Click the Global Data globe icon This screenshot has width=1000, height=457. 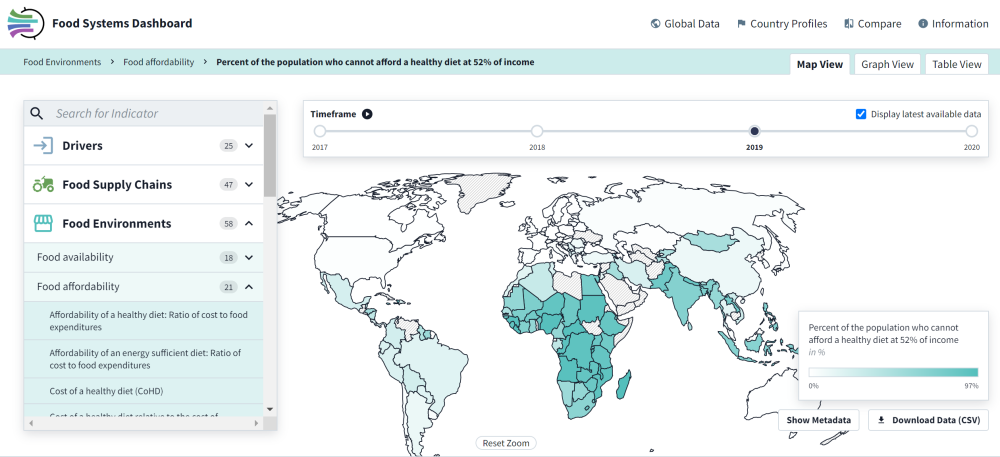[655, 24]
